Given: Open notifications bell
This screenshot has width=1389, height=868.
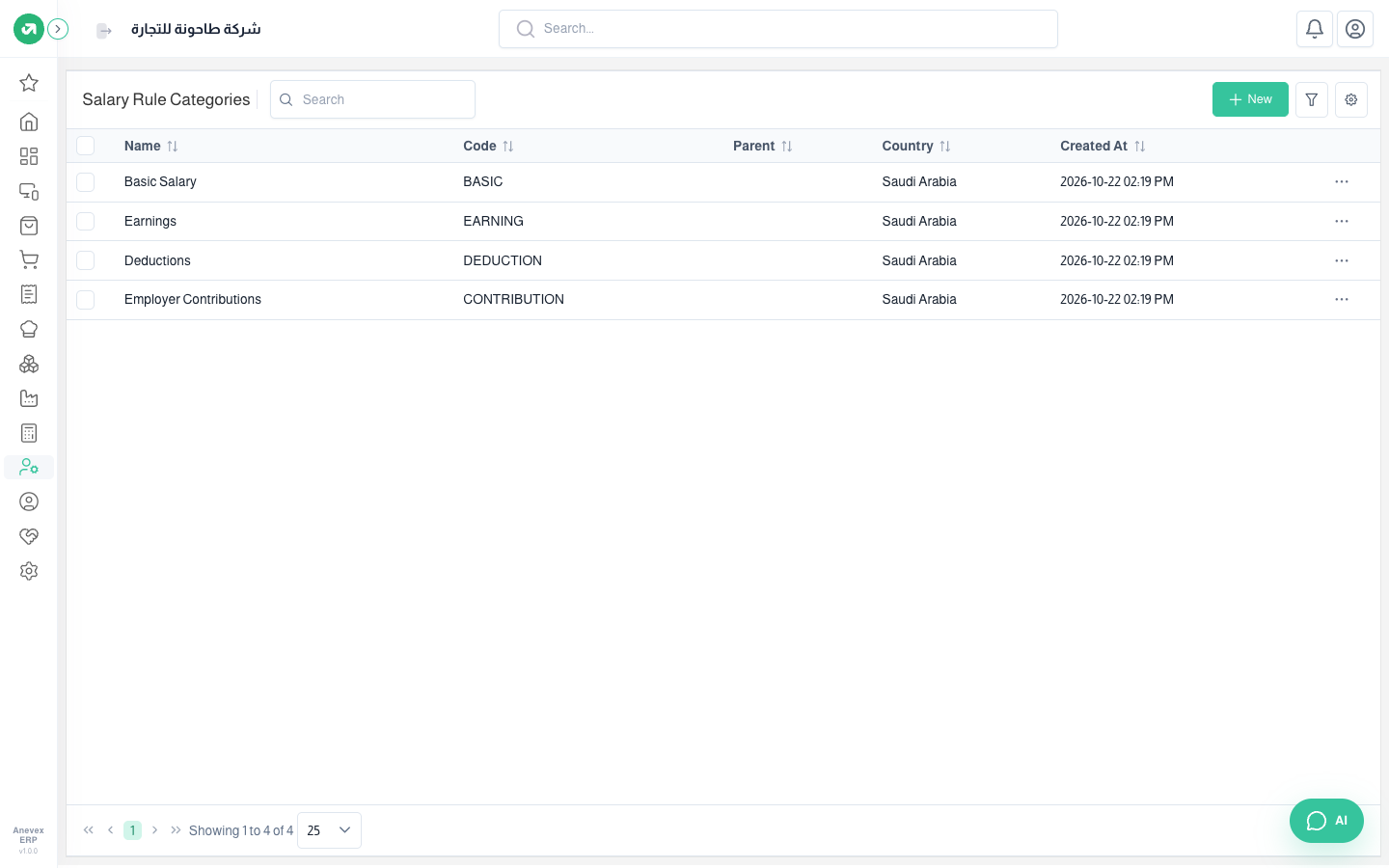Looking at the screenshot, I should (1315, 29).
